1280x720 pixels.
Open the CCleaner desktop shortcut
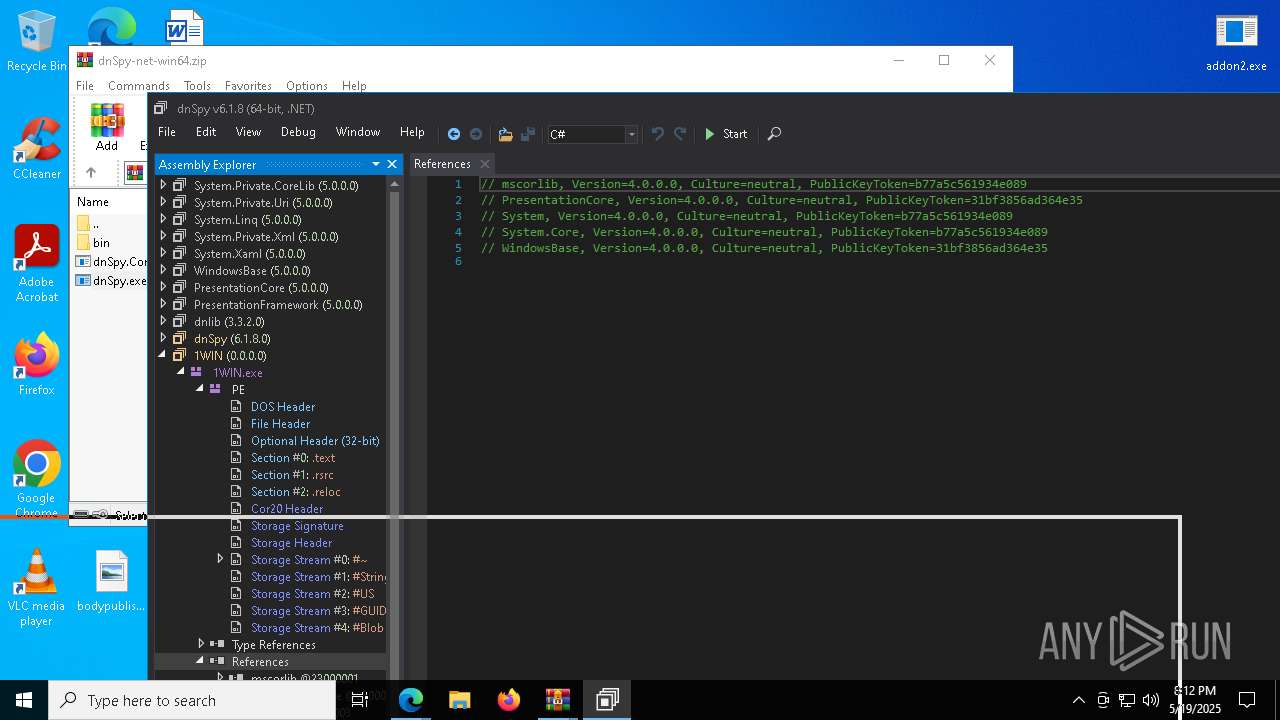(36, 149)
